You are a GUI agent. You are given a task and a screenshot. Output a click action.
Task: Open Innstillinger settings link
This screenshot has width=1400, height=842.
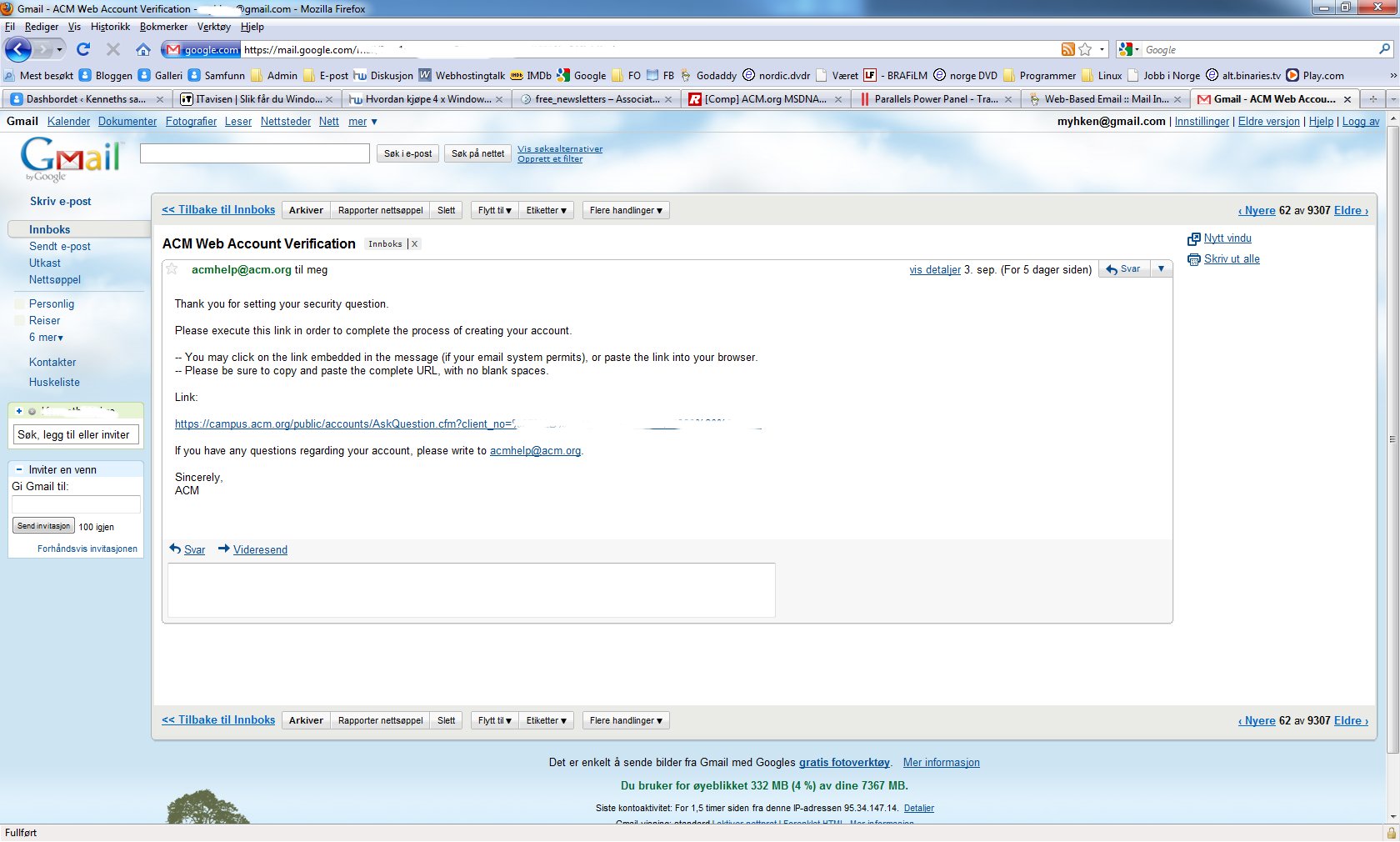[1202, 122]
